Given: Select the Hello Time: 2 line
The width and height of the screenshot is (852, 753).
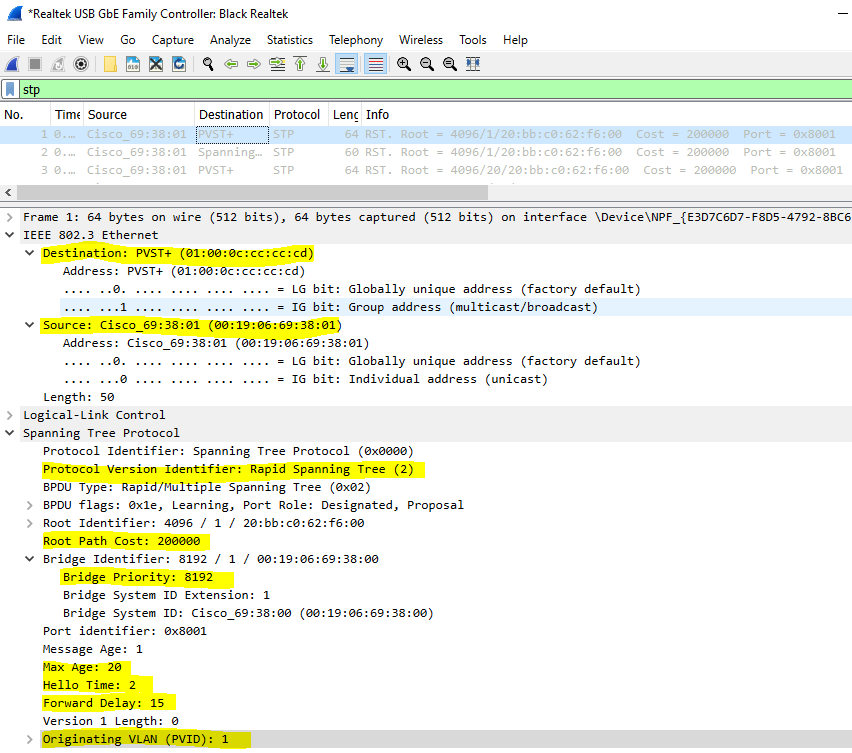Looking at the screenshot, I should click(x=90, y=685).
